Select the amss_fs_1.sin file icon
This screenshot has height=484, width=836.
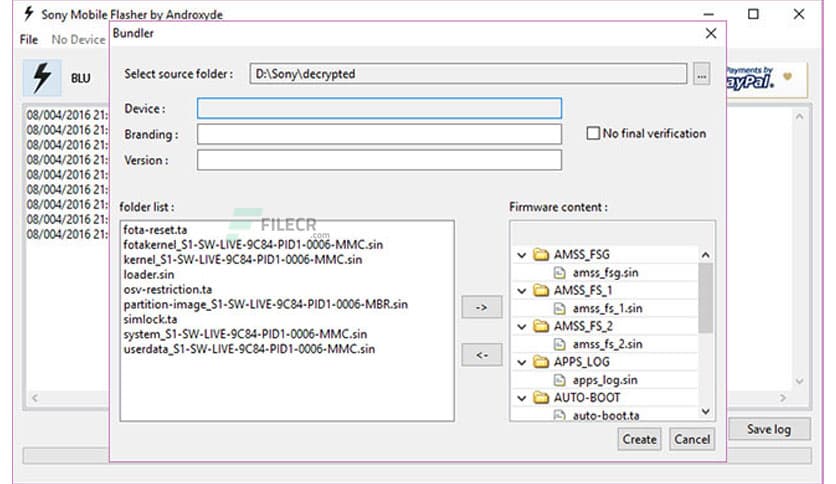[x=562, y=308]
